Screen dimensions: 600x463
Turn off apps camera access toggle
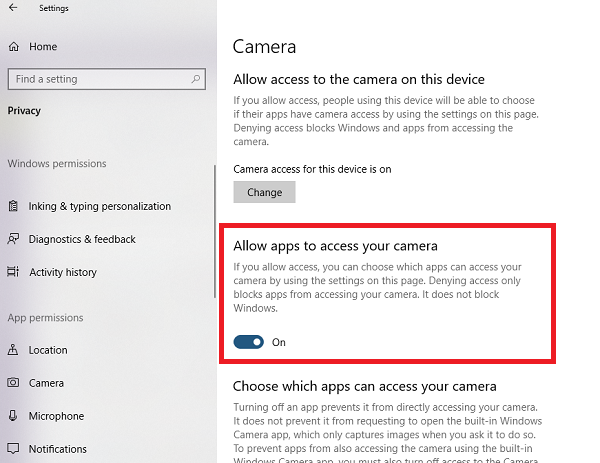tap(249, 342)
